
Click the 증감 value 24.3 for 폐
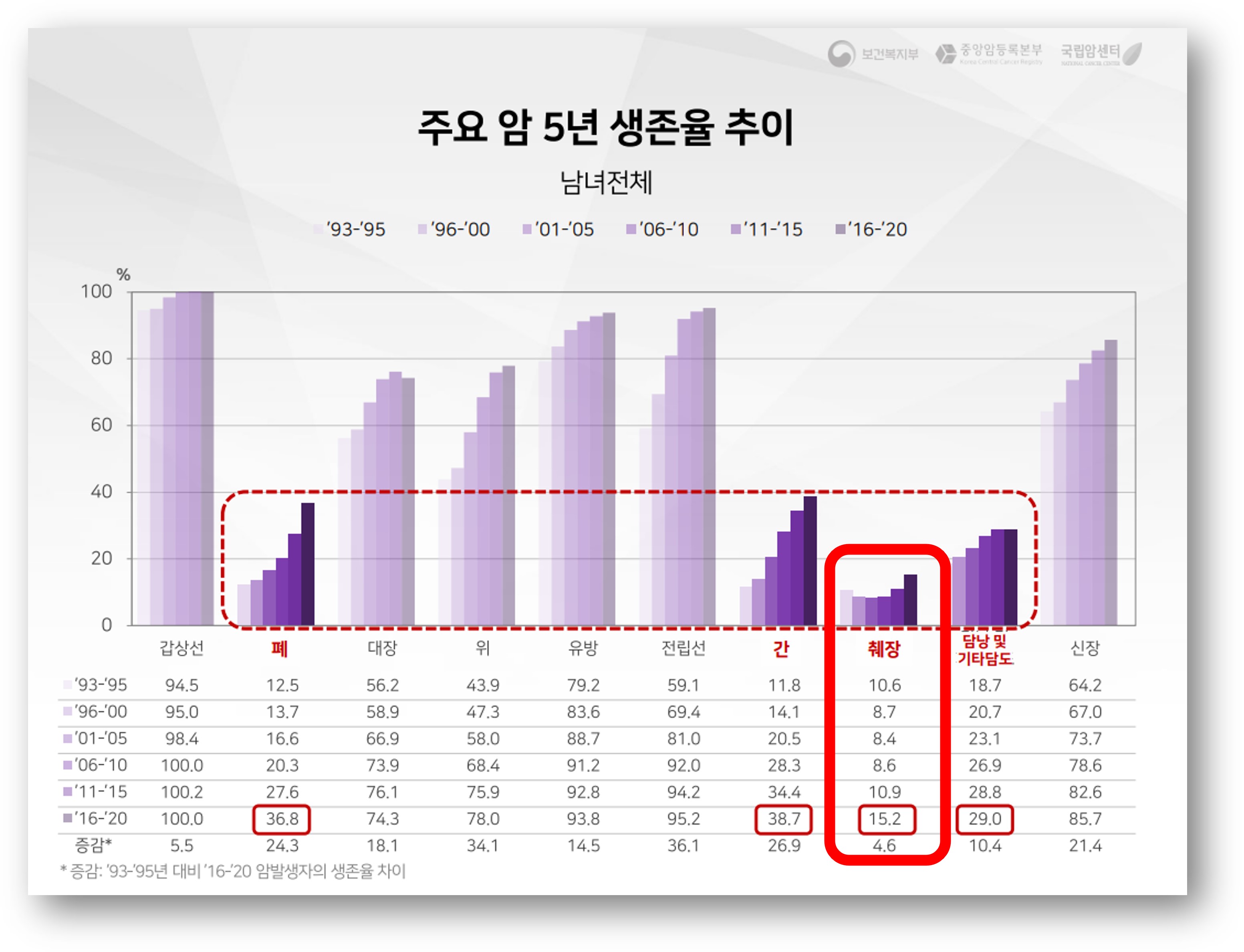(x=282, y=845)
